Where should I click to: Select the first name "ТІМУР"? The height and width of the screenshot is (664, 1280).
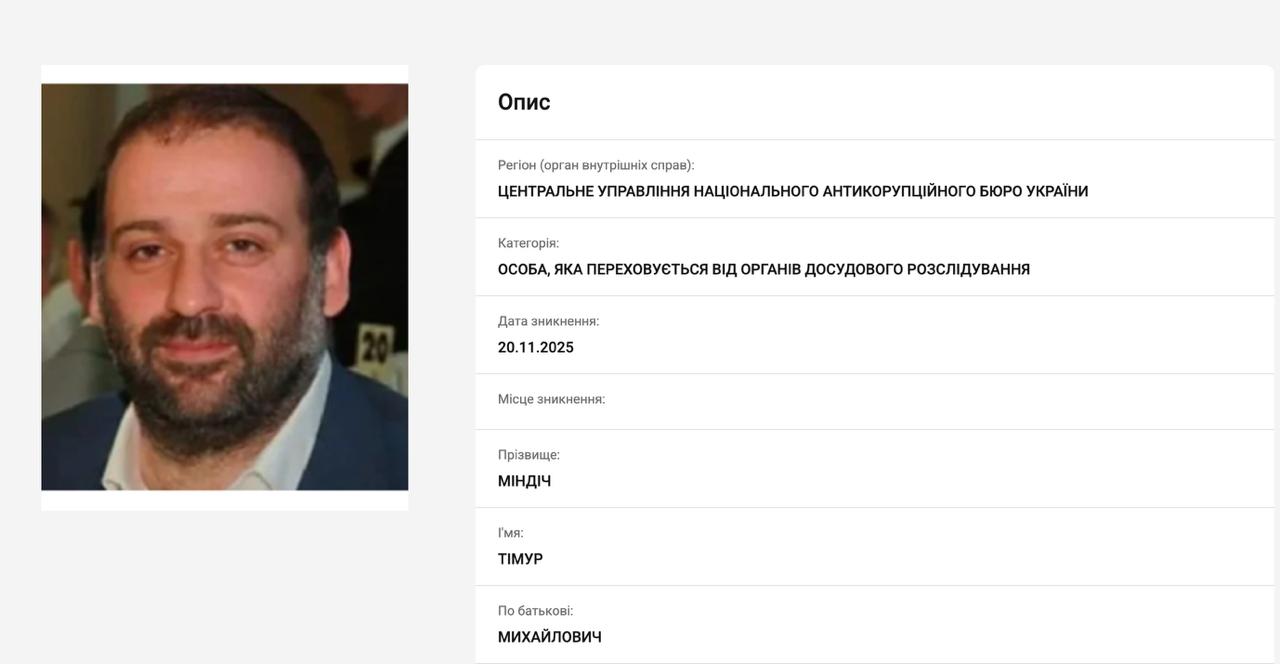click(521, 559)
